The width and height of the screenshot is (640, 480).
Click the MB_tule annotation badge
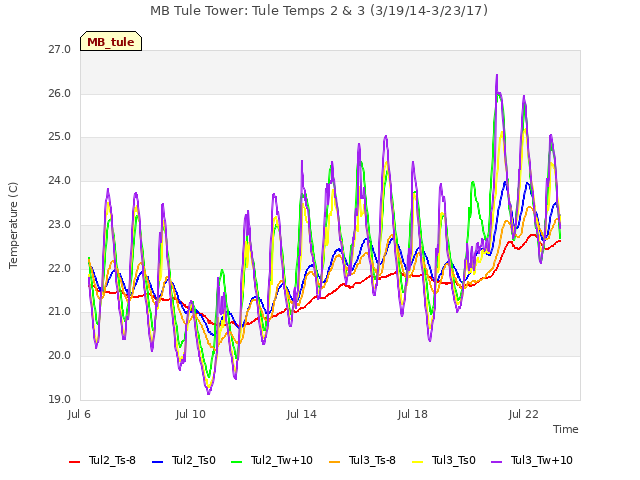(x=111, y=41)
